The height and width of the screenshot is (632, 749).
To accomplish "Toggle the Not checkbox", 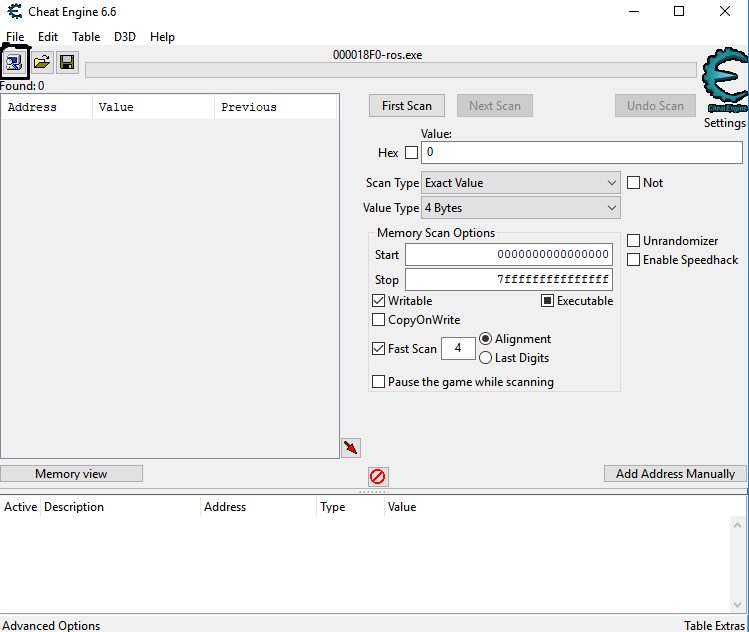I will [633, 182].
